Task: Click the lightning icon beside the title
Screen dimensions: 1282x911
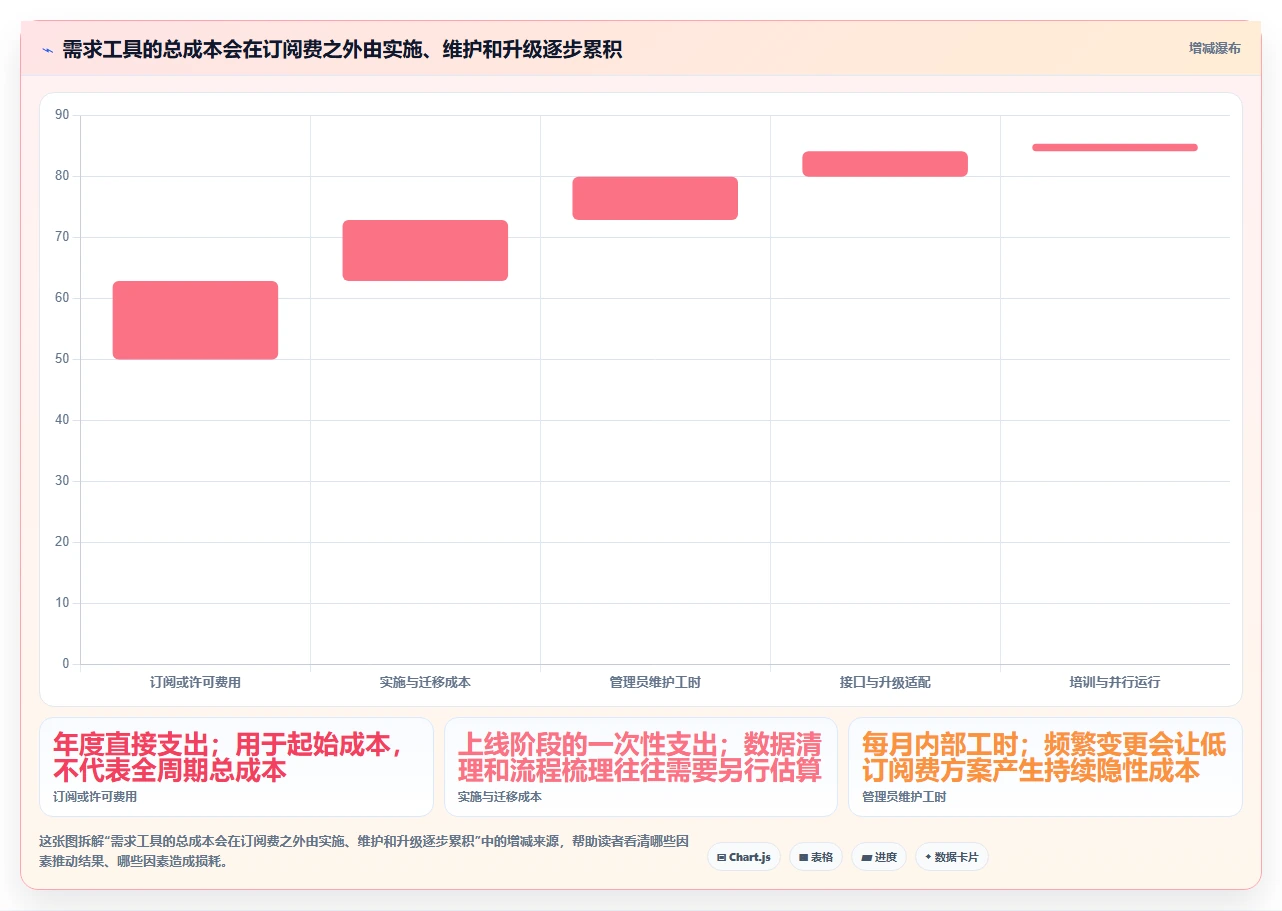Action: pyautogui.click(x=47, y=49)
